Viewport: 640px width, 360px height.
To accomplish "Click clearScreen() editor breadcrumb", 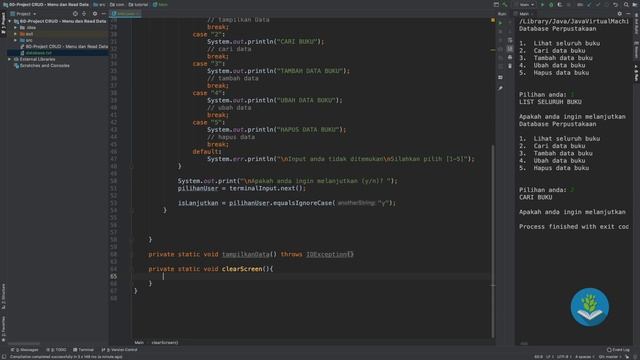I will coord(165,342).
